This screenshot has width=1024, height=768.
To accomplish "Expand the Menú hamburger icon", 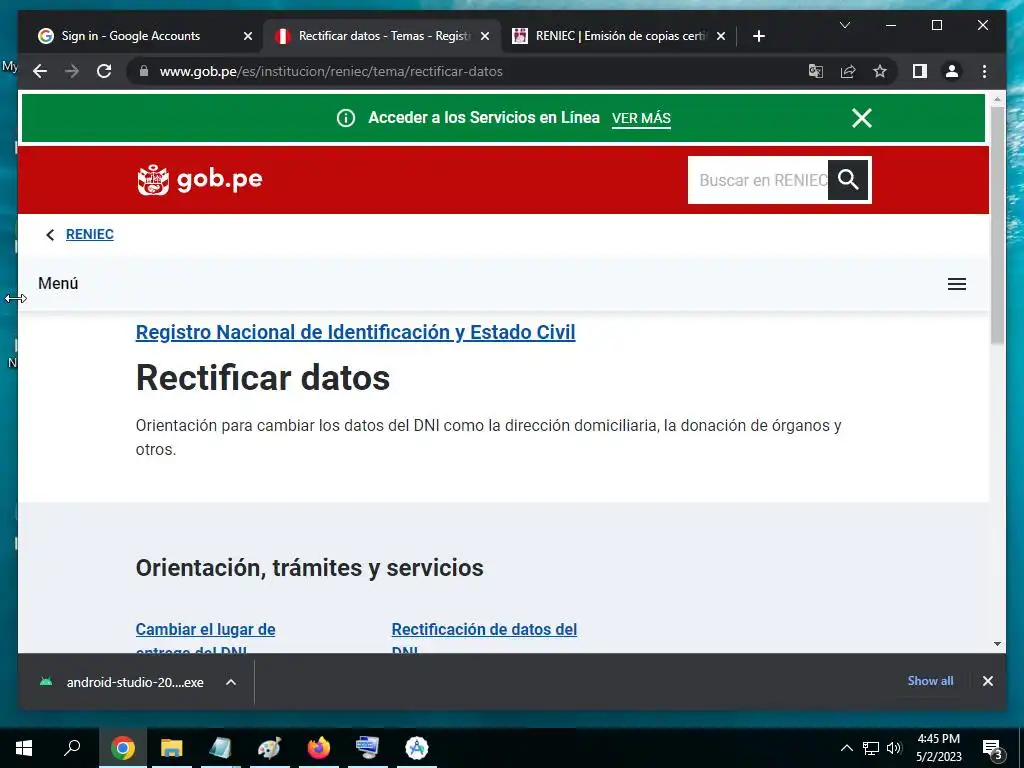I will (957, 284).
